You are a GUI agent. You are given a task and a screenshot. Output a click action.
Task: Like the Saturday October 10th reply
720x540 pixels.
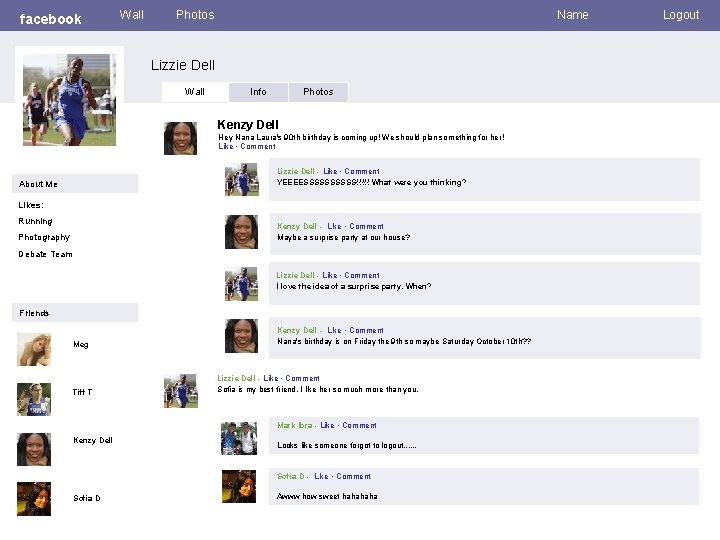334,330
